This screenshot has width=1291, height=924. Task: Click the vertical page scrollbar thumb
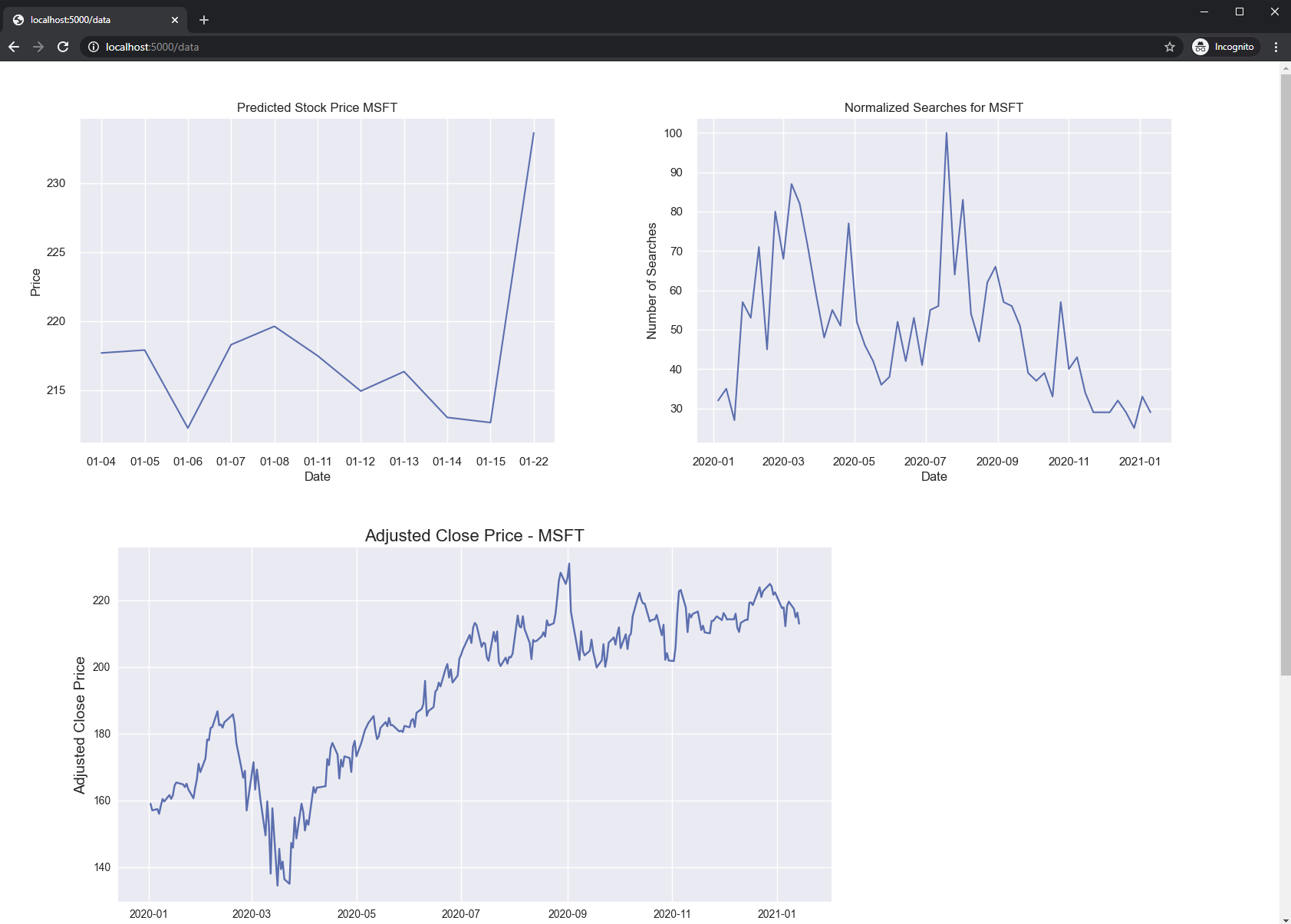[x=1286, y=375]
